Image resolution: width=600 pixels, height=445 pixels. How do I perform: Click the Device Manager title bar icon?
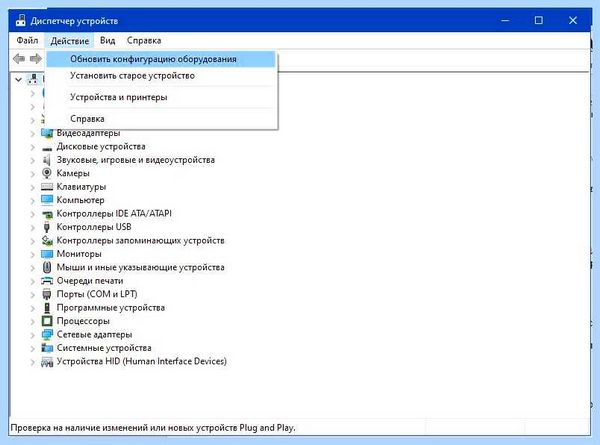click(x=21, y=20)
